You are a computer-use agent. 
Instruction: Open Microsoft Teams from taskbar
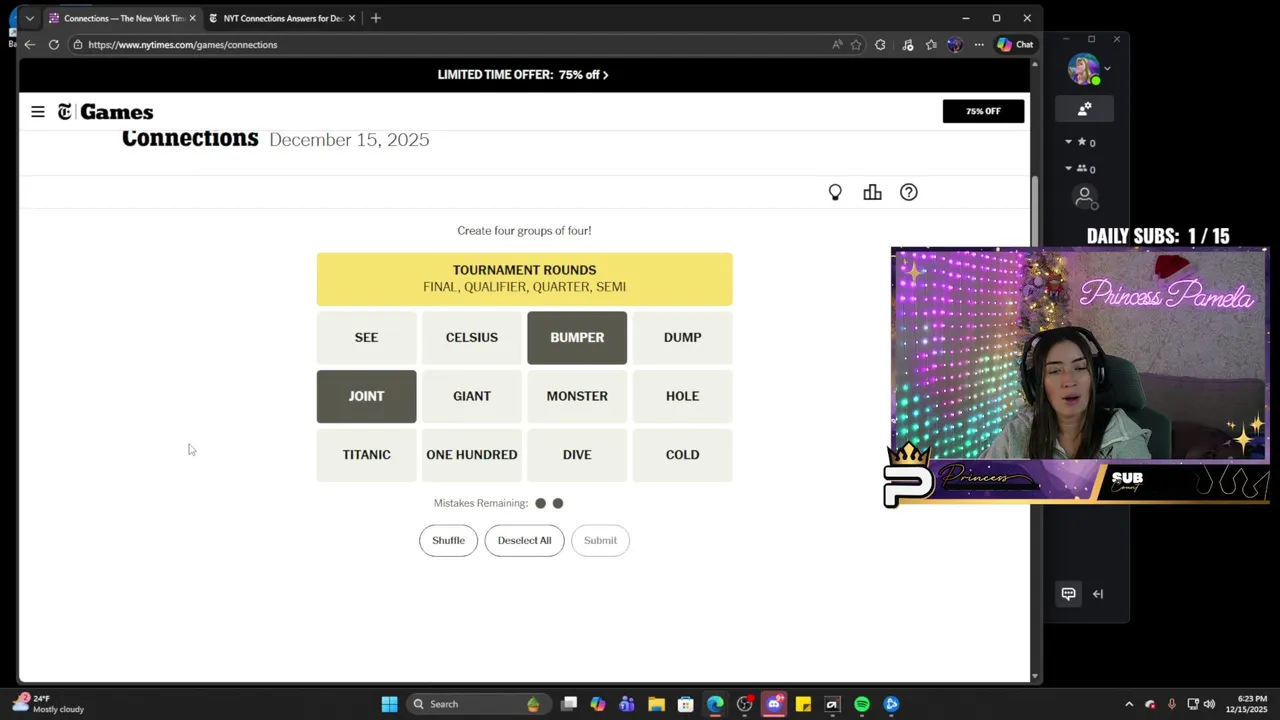point(627,704)
